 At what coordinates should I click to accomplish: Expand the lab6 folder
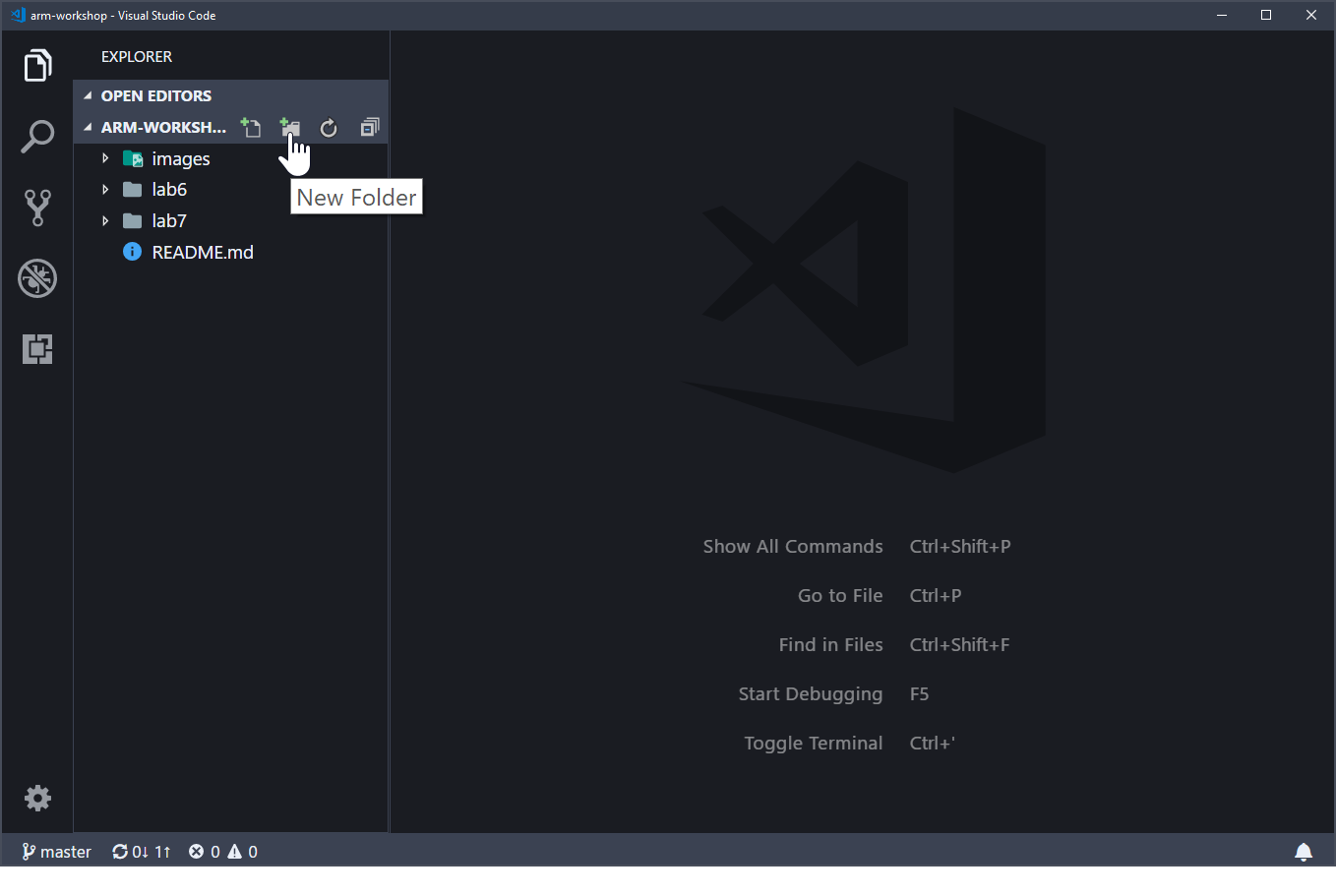click(x=168, y=189)
